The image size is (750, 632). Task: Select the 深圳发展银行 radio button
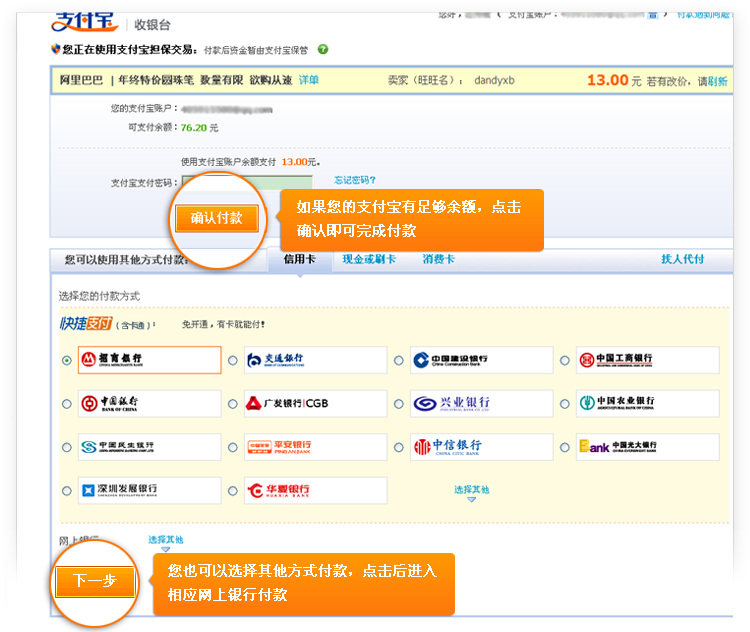pos(67,491)
